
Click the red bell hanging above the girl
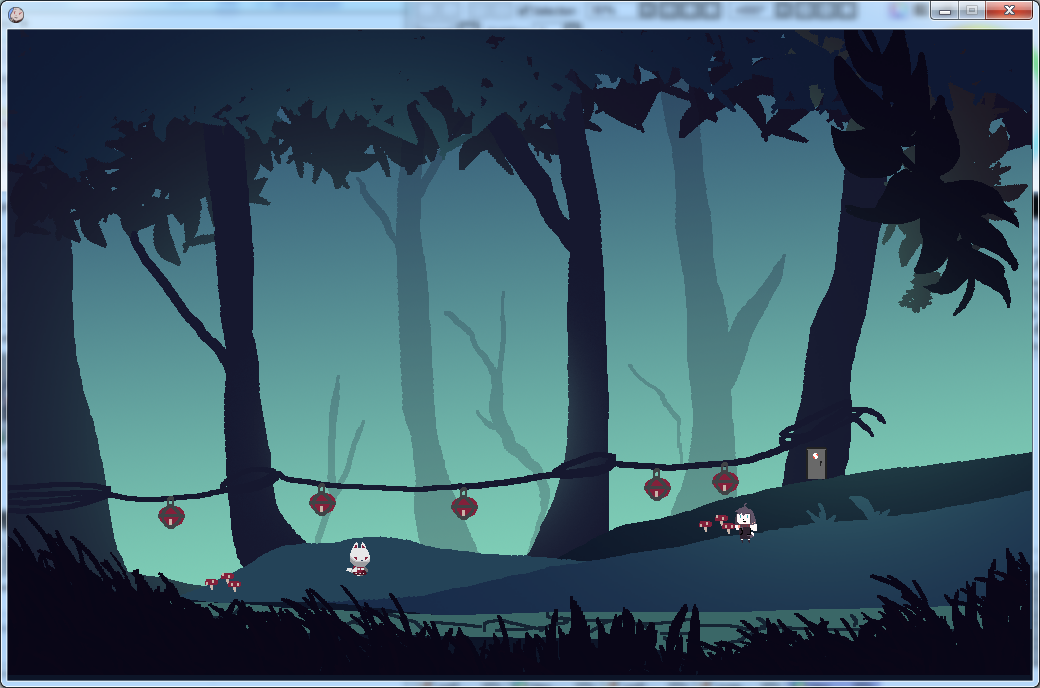[725, 479]
